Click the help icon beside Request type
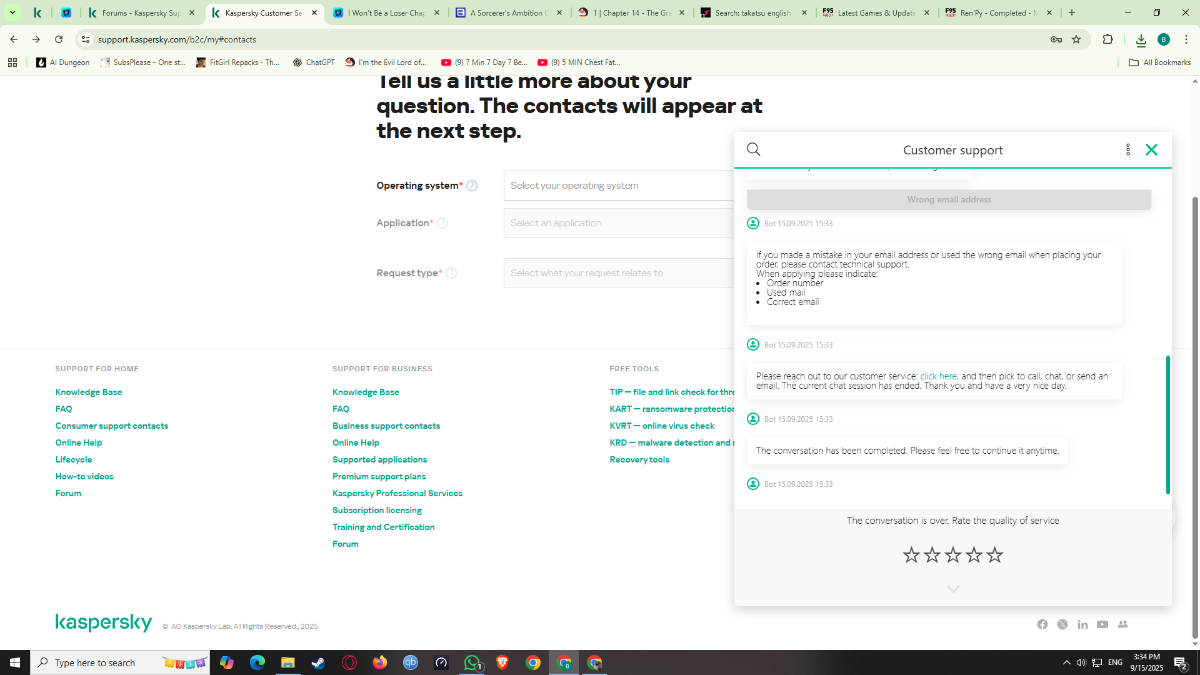This screenshot has height=675, width=1200. pyautogui.click(x=451, y=273)
